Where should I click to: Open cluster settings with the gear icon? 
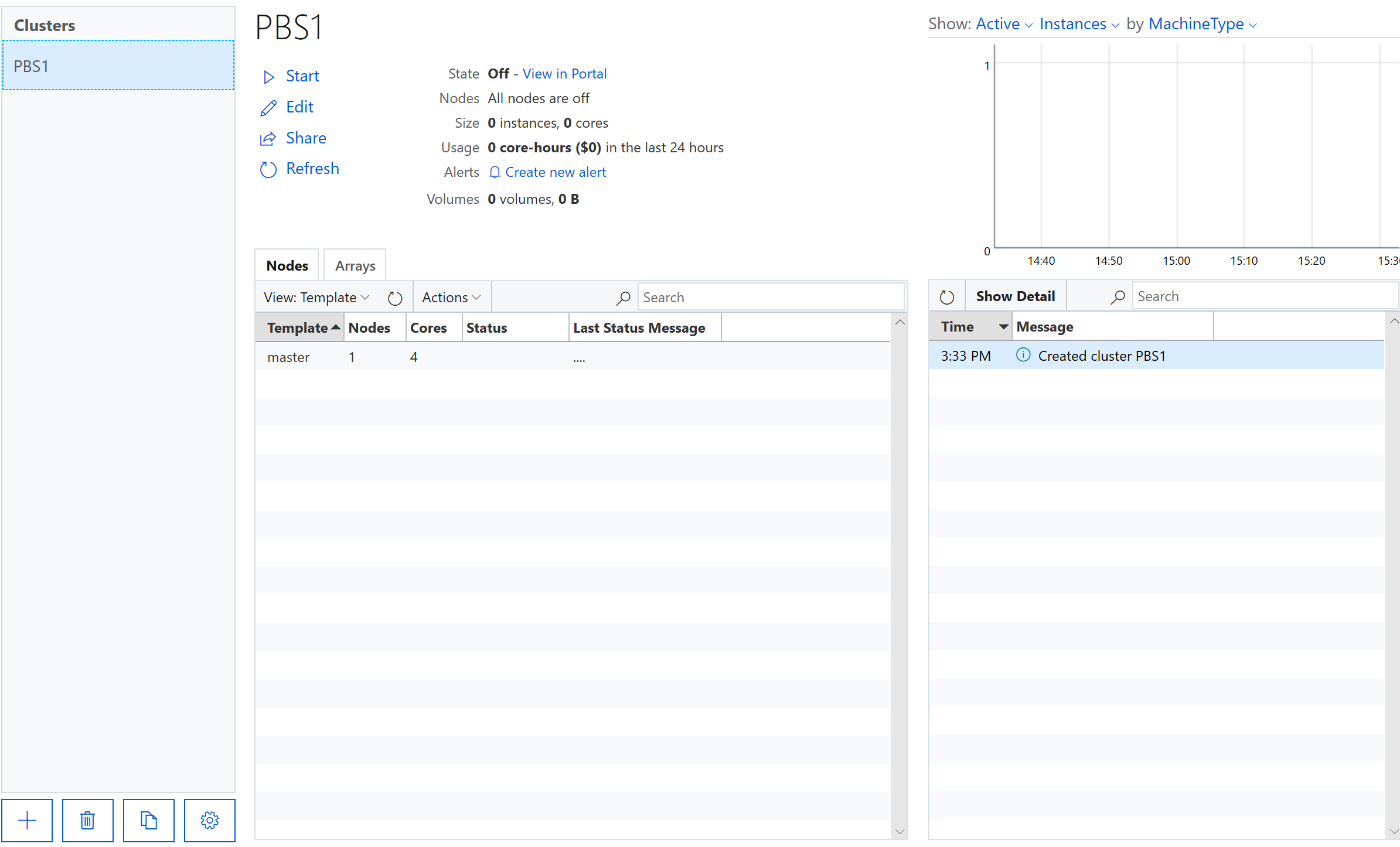[209, 820]
